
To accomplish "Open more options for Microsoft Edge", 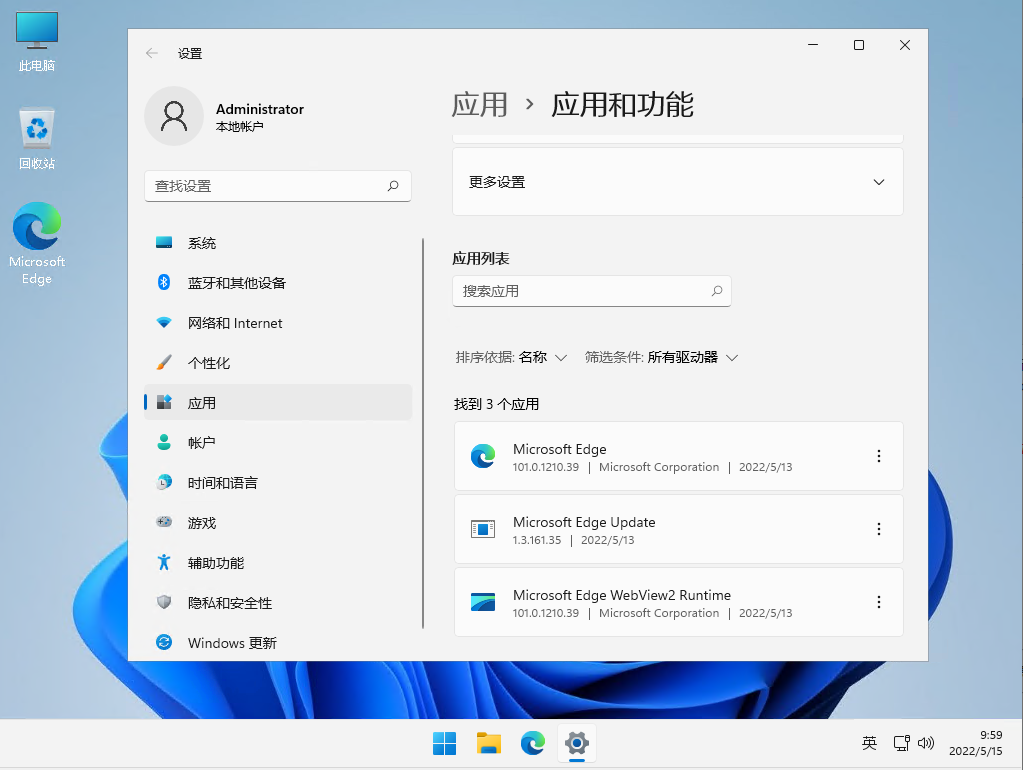I will [x=879, y=456].
